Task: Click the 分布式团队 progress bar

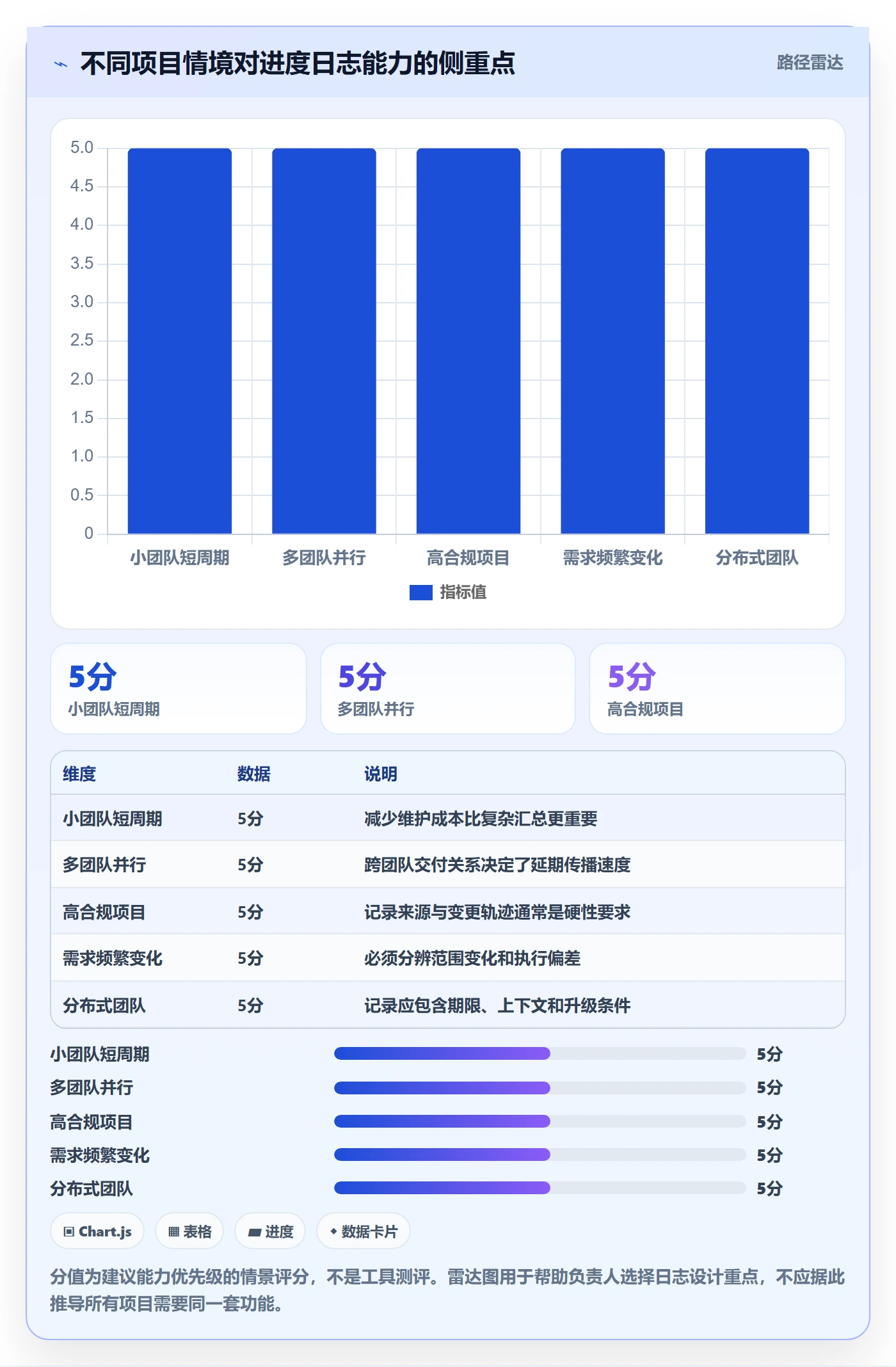Action: [x=540, y=1188]
